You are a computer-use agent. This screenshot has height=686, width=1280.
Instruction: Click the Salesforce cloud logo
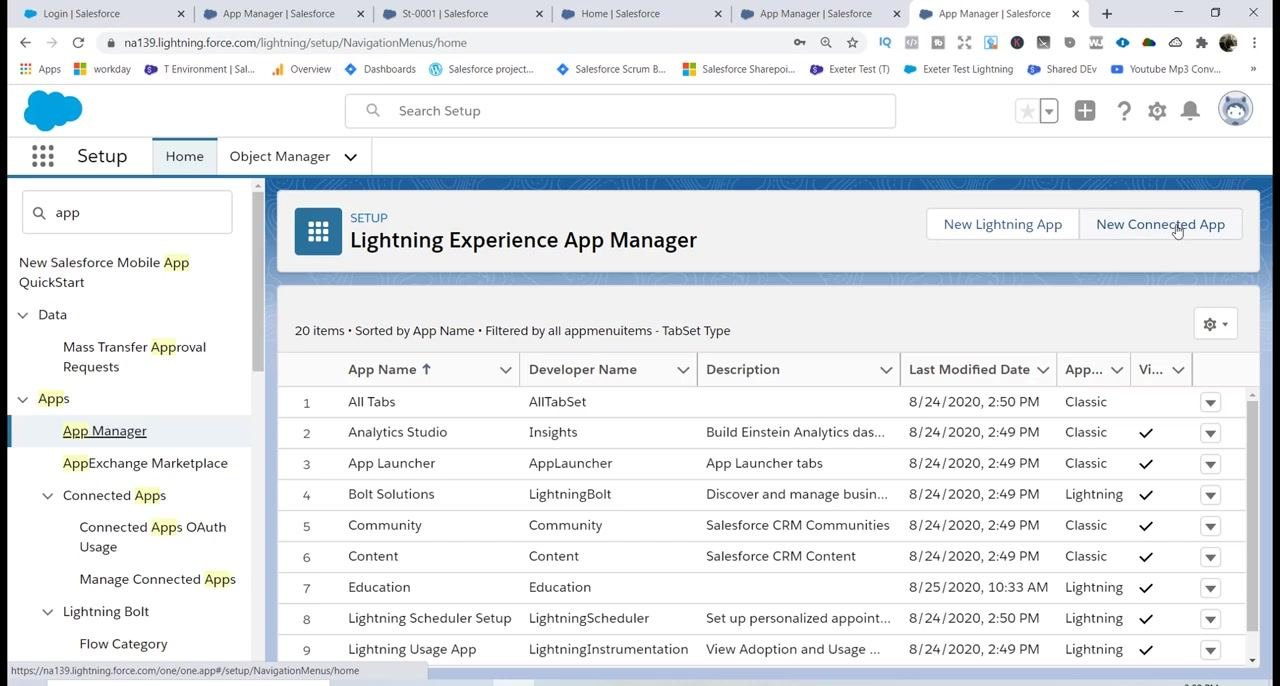point(52,111)
